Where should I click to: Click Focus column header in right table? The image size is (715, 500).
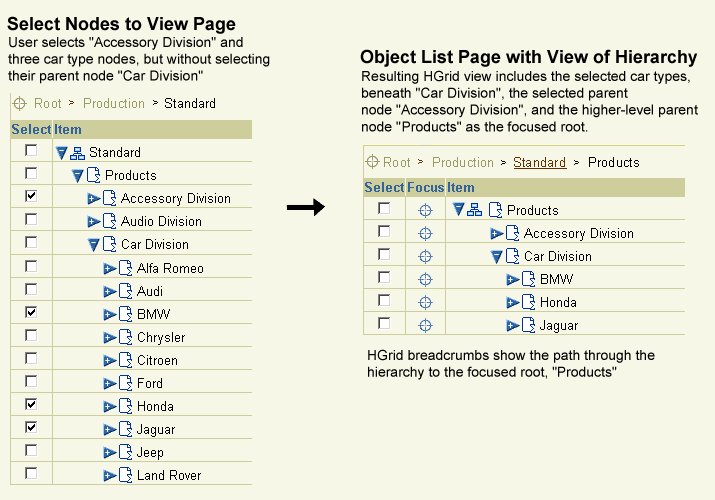click(425, 187)
